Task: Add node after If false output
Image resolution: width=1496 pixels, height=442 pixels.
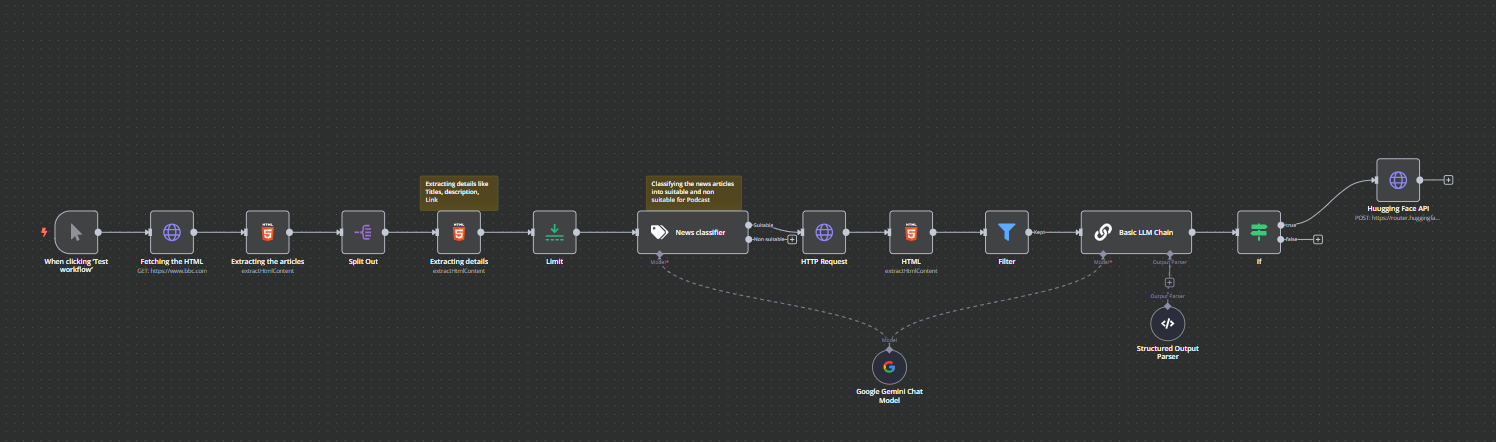Action: [x=1318, y=239]
